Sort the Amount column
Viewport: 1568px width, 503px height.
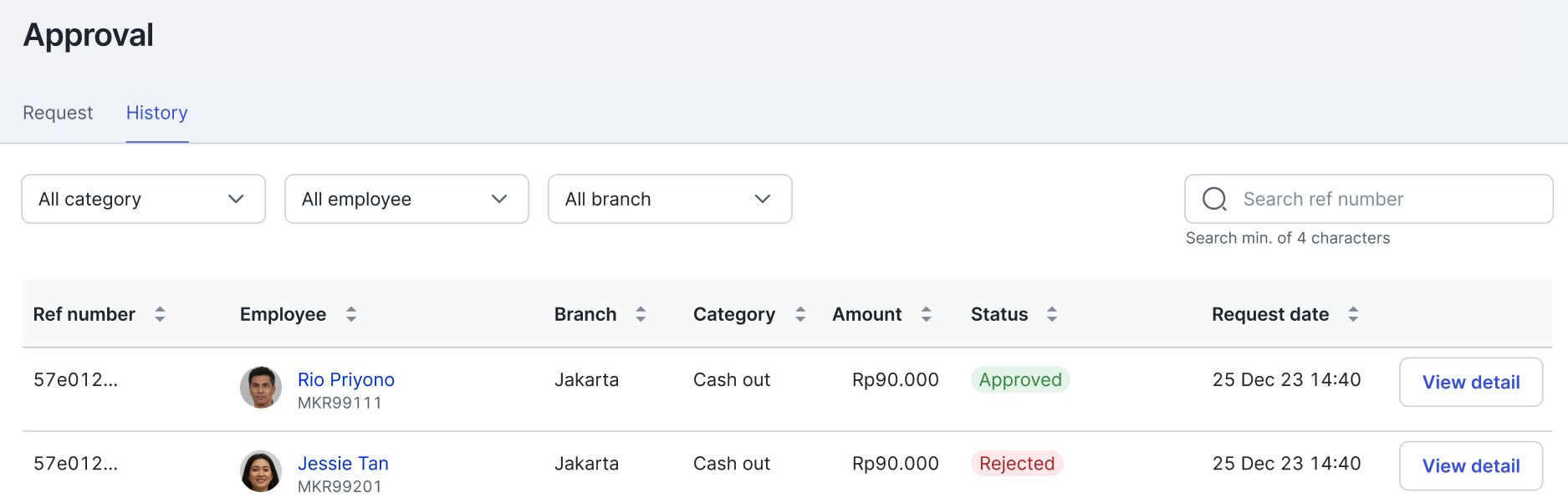(927, 314)
